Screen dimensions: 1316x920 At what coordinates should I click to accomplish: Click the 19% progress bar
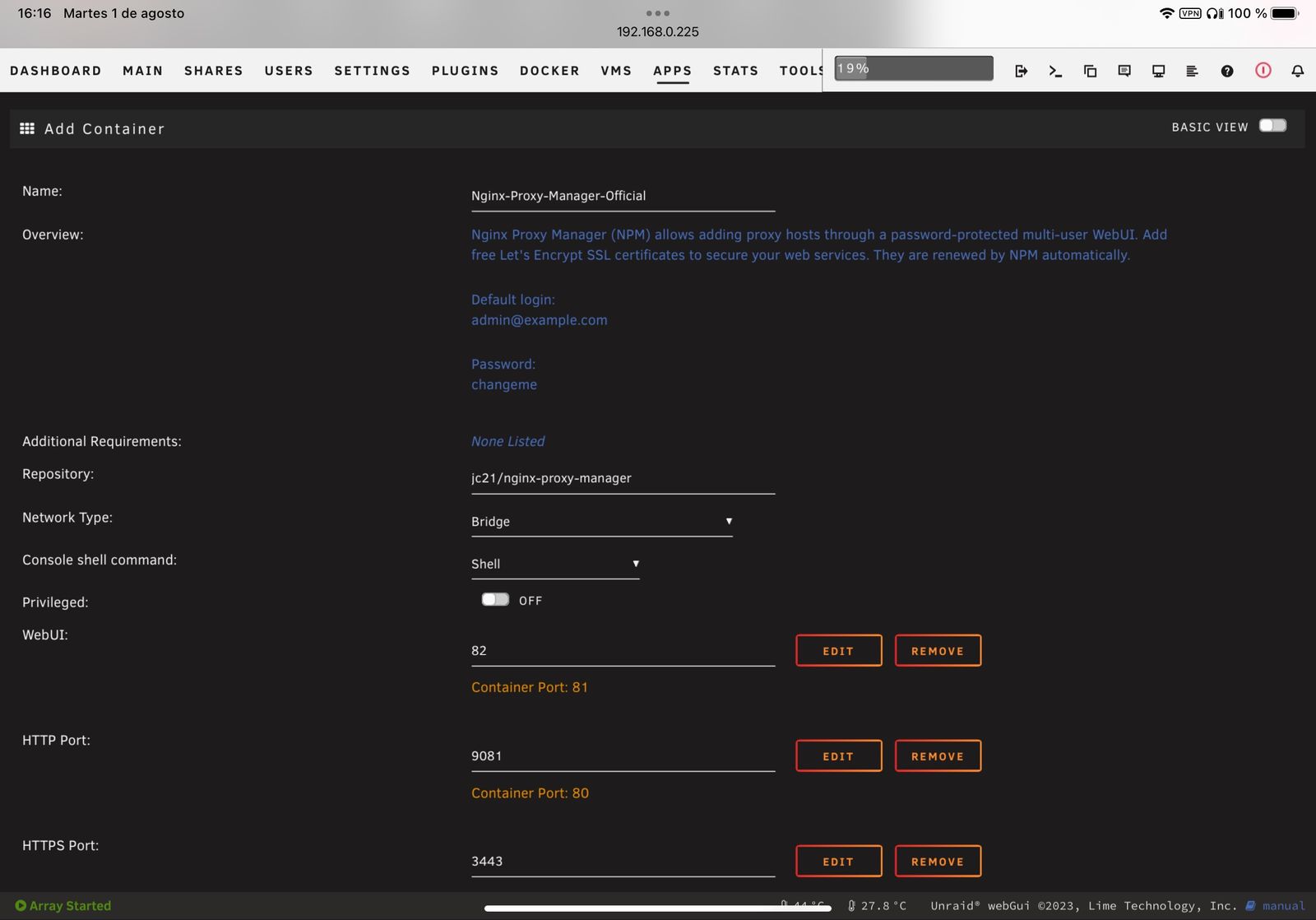(914, 68)
